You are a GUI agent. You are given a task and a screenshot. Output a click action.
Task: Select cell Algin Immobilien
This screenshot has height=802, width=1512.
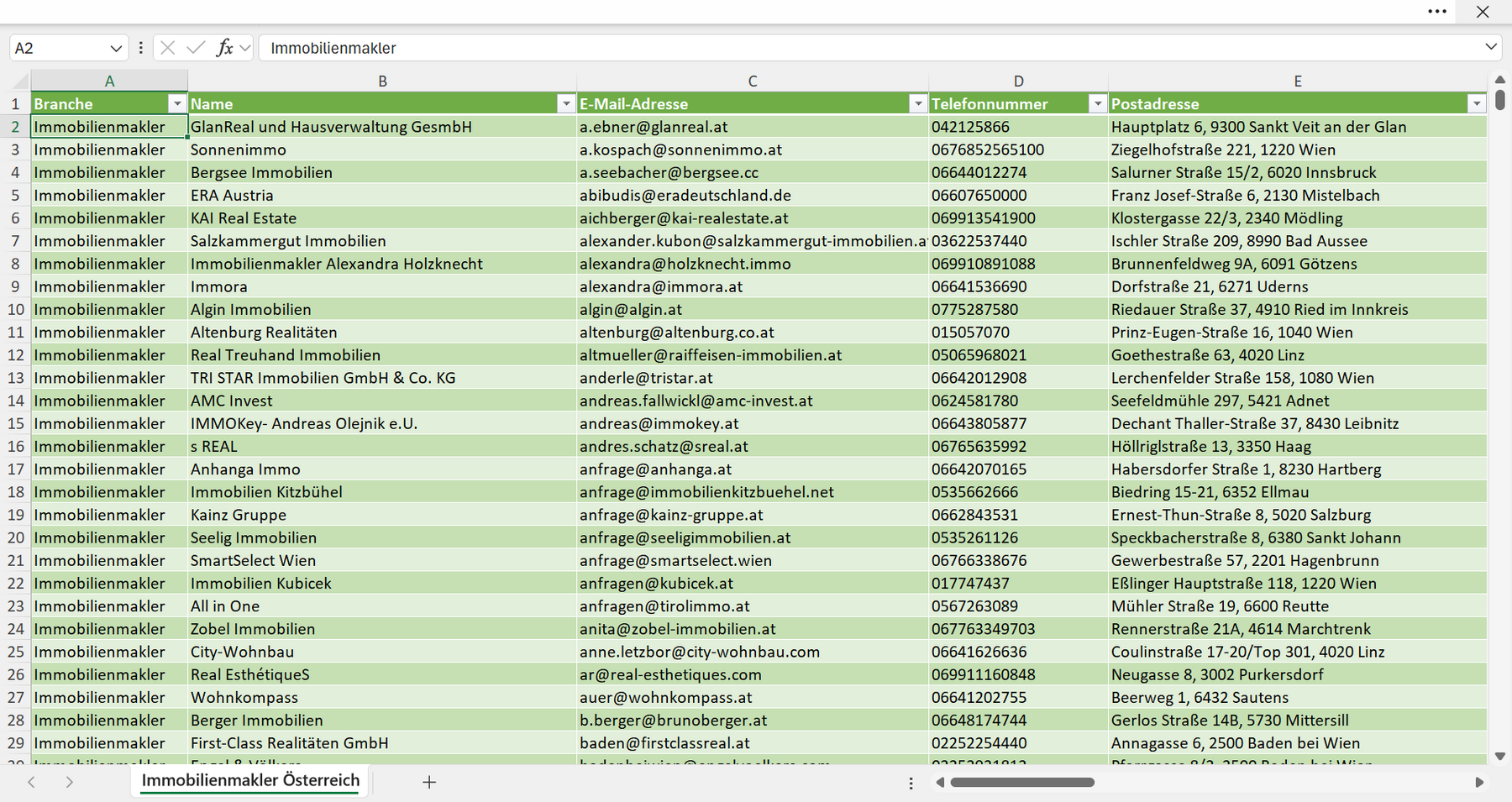(382, 309)
